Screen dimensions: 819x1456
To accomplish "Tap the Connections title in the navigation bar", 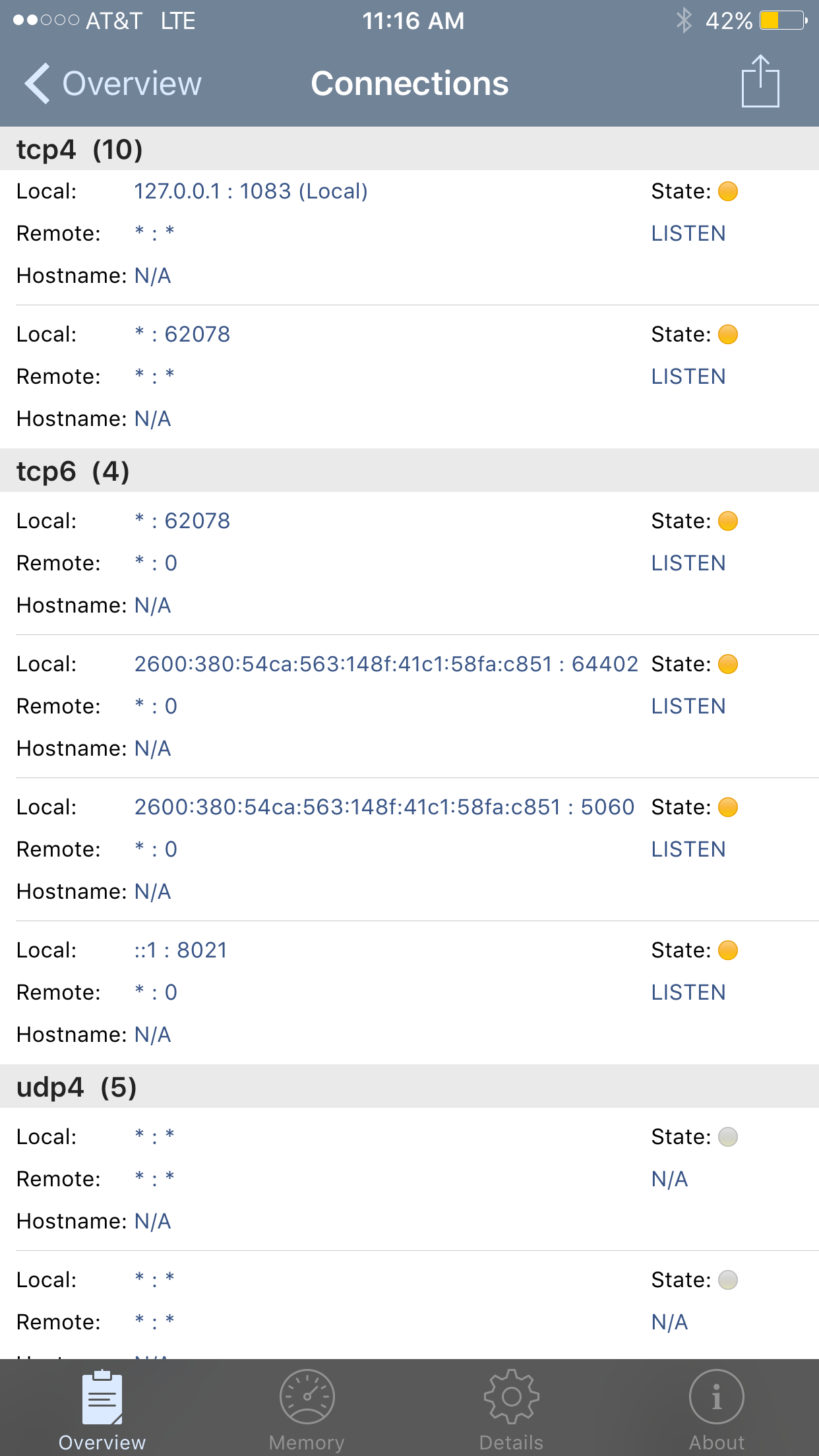I will pos(409,84).
